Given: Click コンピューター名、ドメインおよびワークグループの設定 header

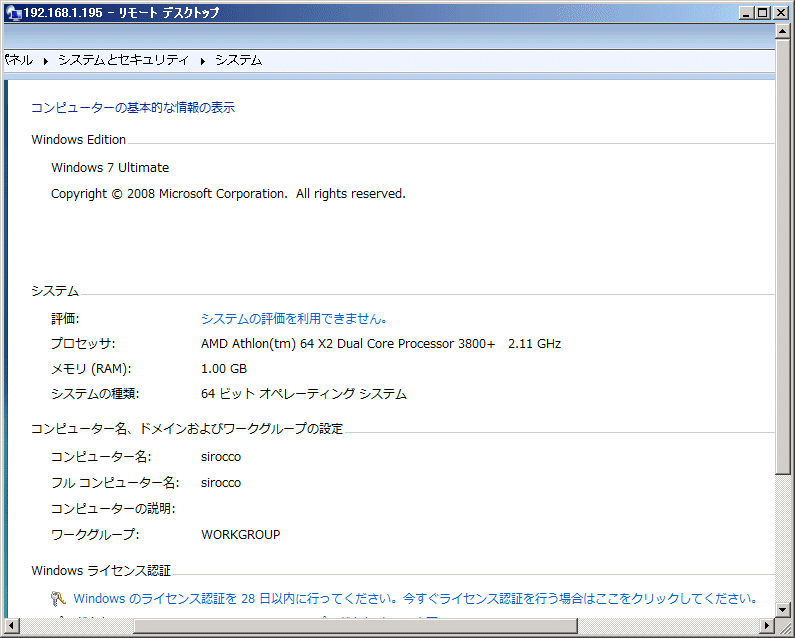Looking at the screenshot, I should pos(187,429).
